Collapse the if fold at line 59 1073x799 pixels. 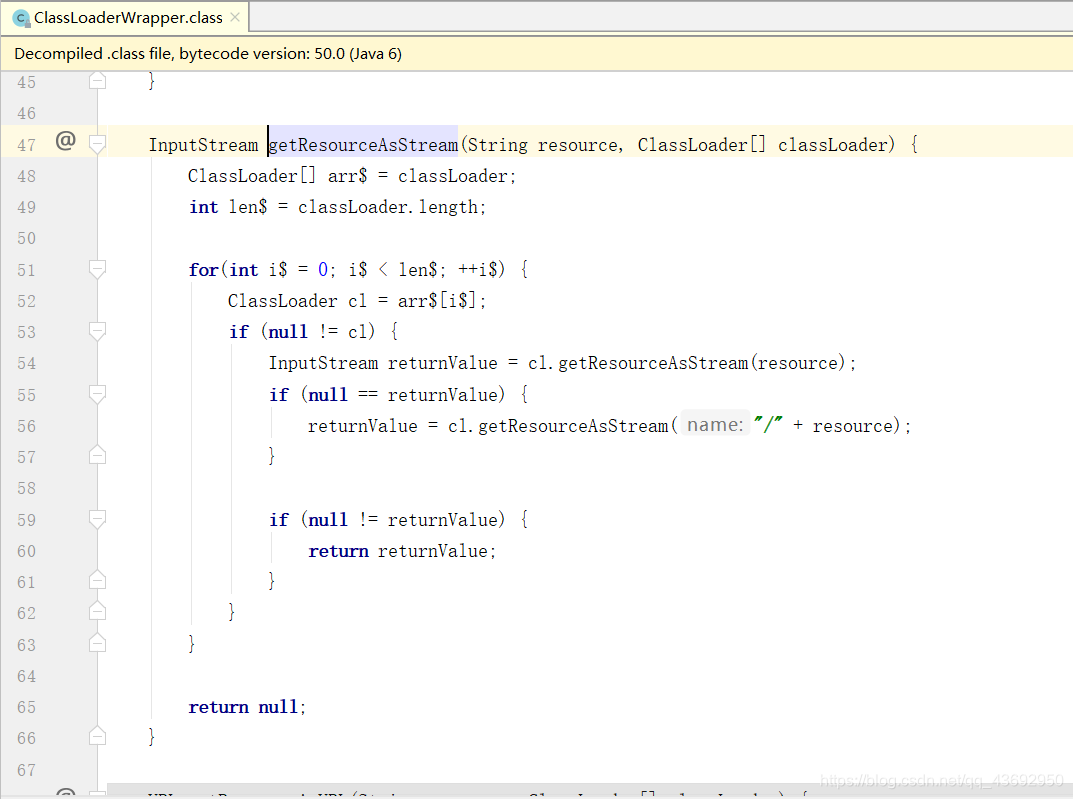tap(98, 519)
